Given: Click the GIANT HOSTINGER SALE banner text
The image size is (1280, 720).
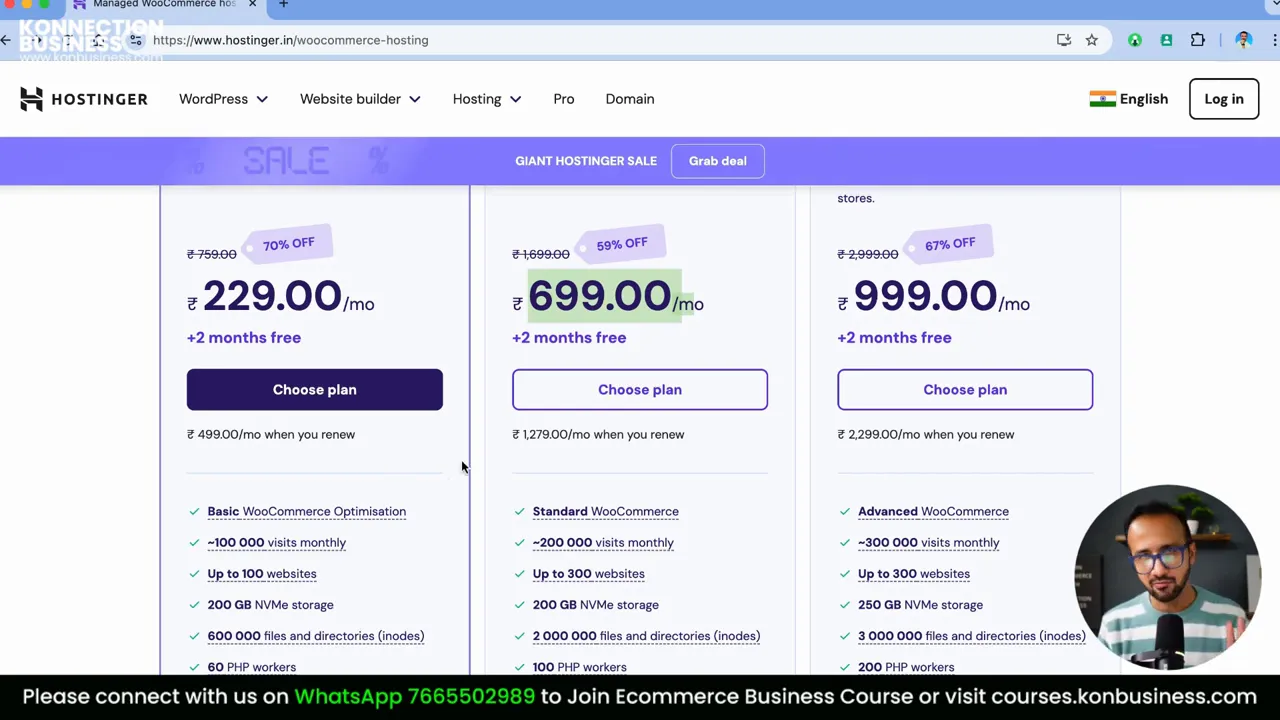Looking at the screenshot, I should pos(586,161).
